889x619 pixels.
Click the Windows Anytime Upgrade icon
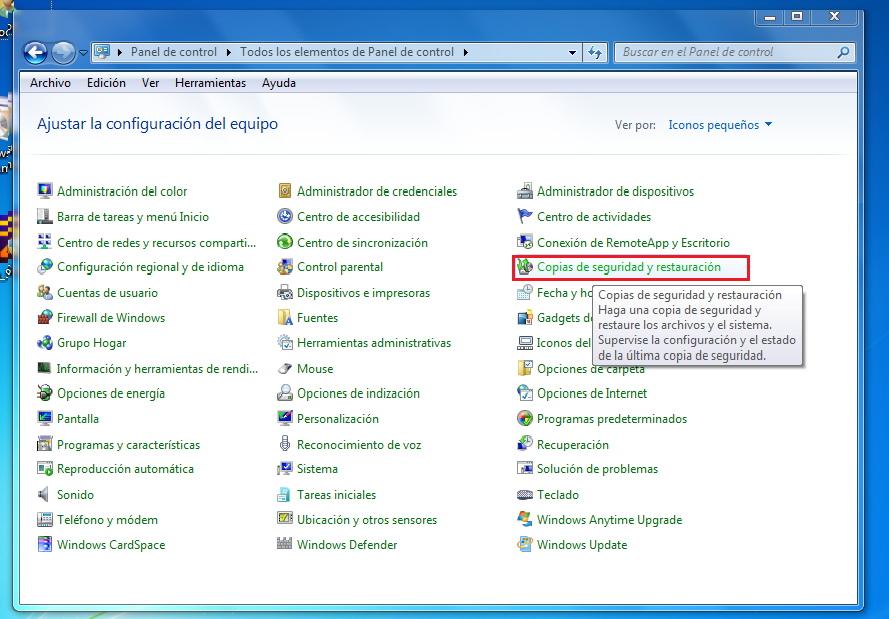tap(525, 519)
